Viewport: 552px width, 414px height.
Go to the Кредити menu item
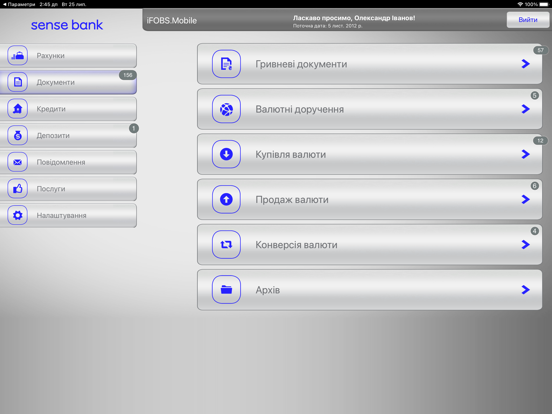click(x=68, y=109)
